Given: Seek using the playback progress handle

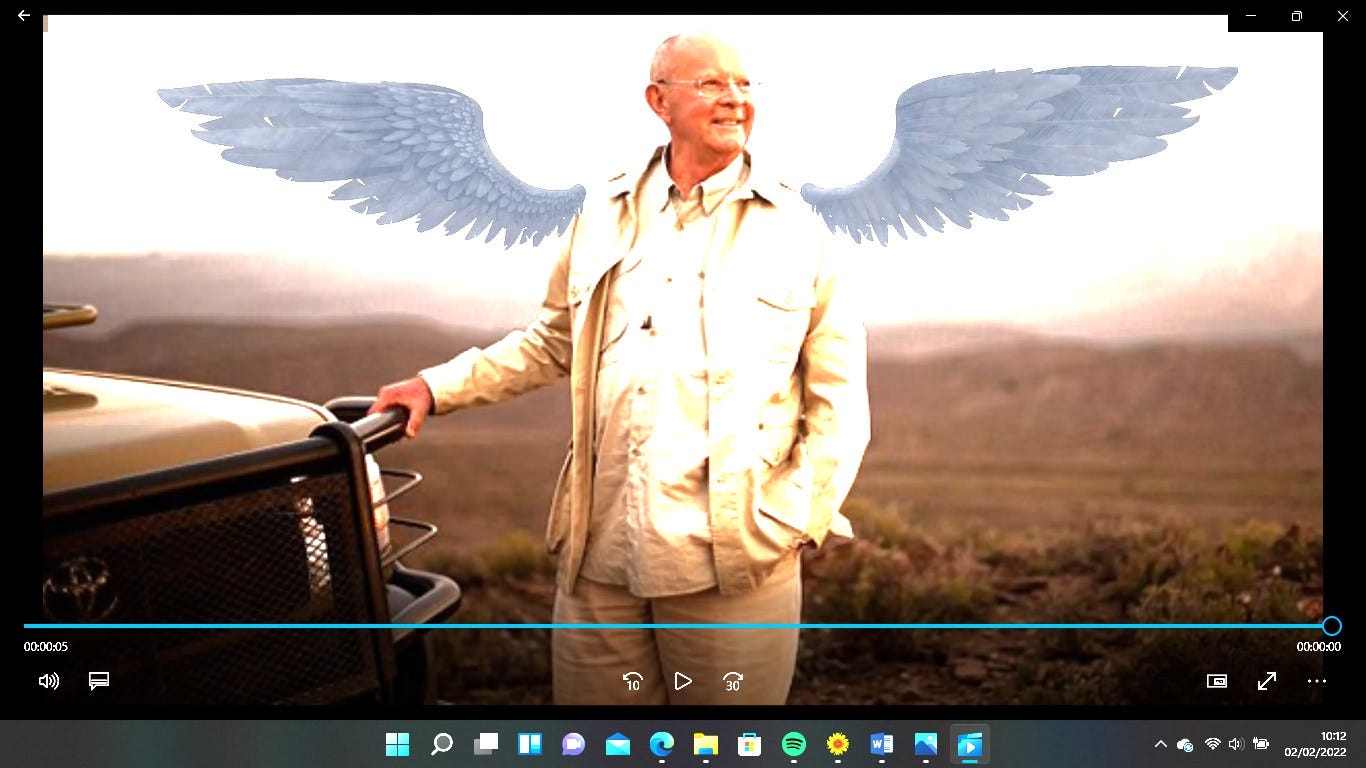Looking at the screenshot, I should coord(1331,626).
